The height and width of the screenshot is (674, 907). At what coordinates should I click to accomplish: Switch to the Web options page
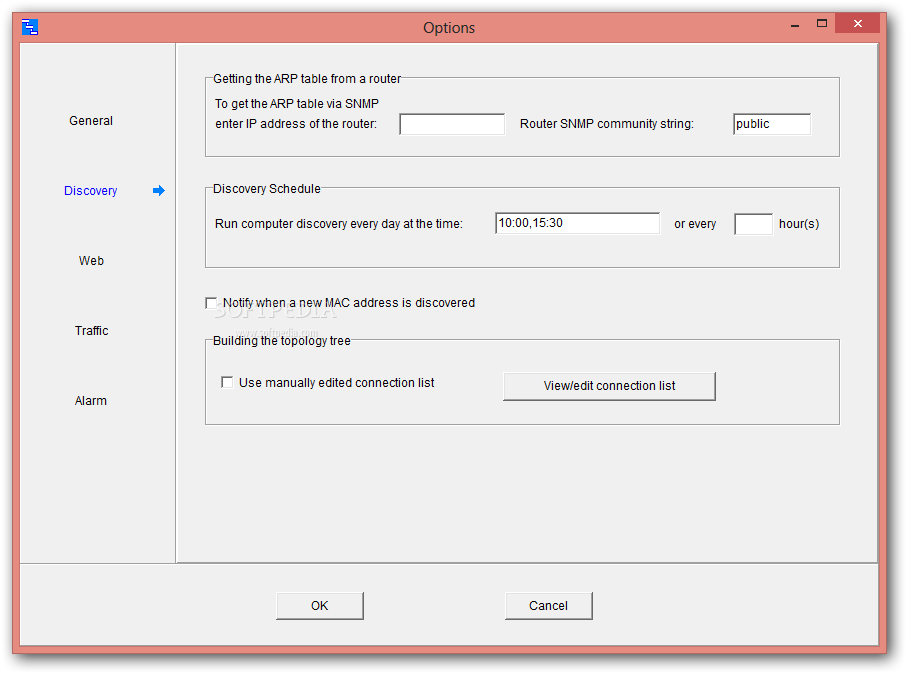pyautogui.click(x=91, y=261)
